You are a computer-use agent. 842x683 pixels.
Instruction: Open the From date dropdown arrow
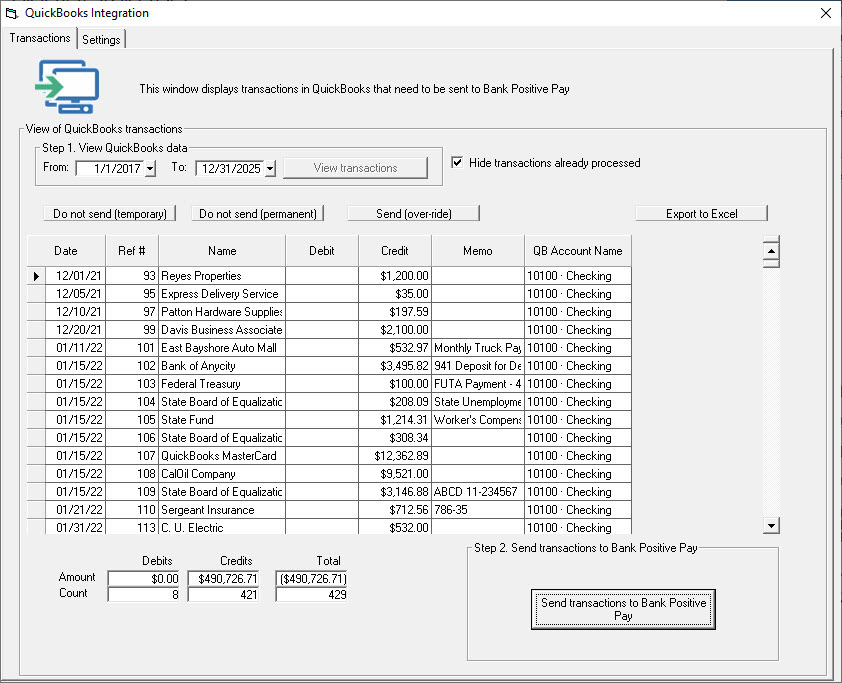click(x=150, y=169)
